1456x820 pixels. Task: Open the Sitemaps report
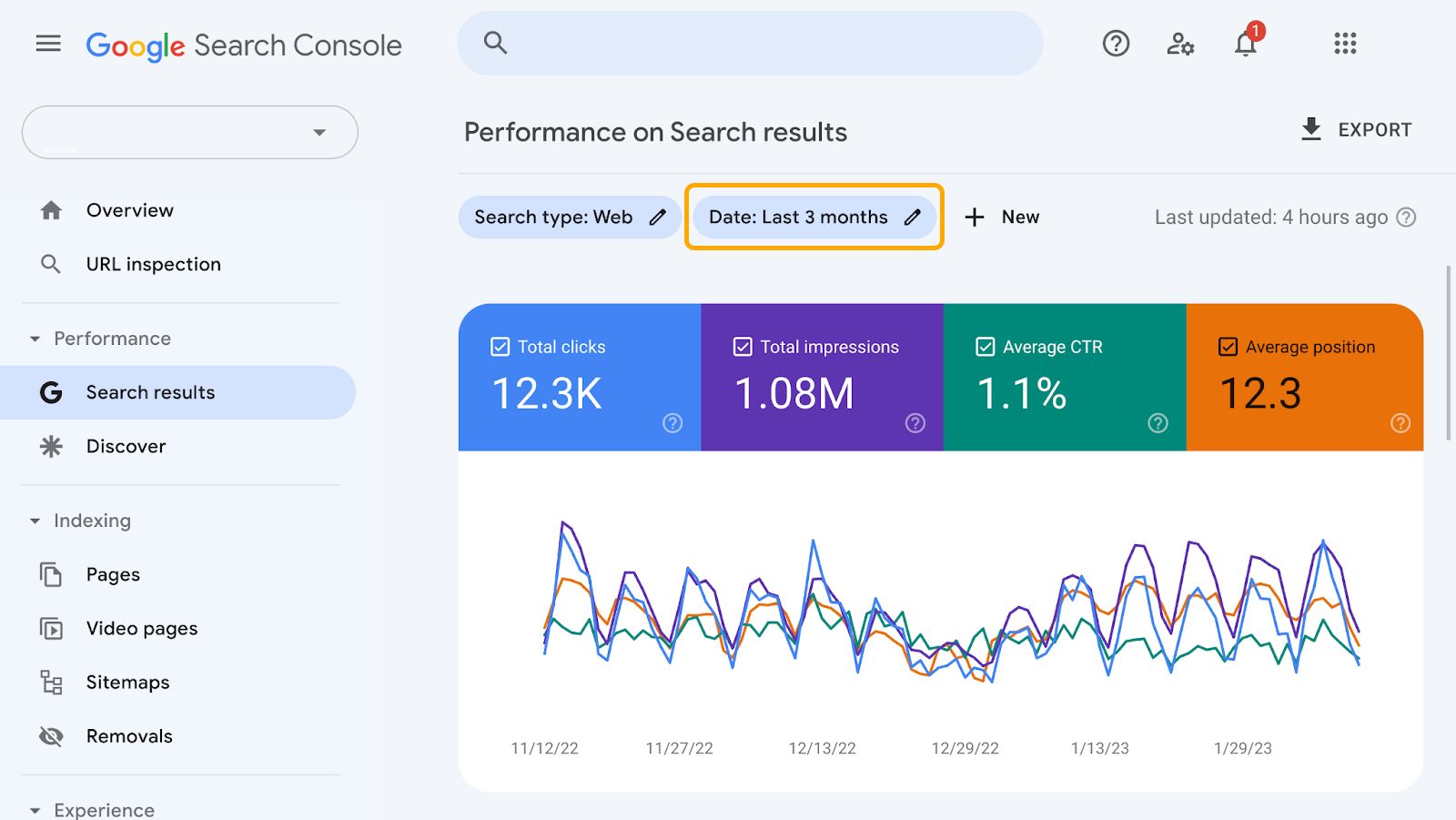127,682
